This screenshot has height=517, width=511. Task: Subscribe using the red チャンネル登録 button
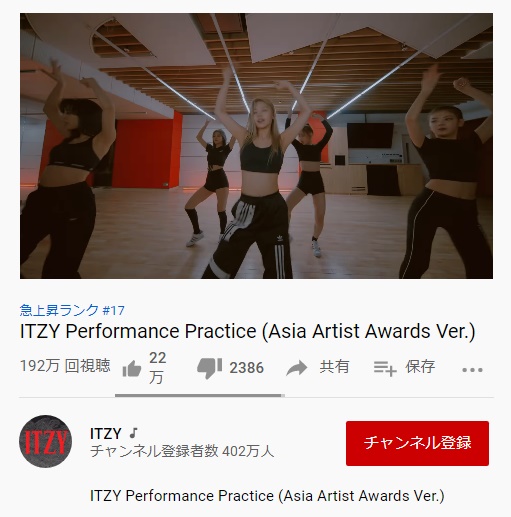coord(417,443)
